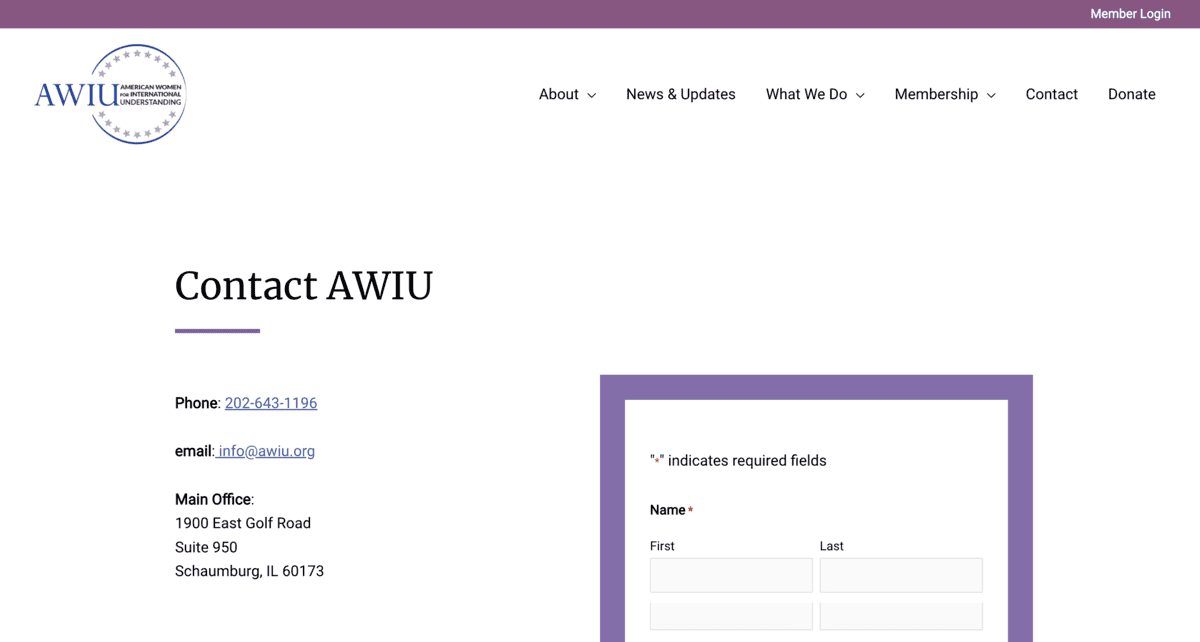Open the Member Login link

pyautogui.click(x=1130, y=14)
